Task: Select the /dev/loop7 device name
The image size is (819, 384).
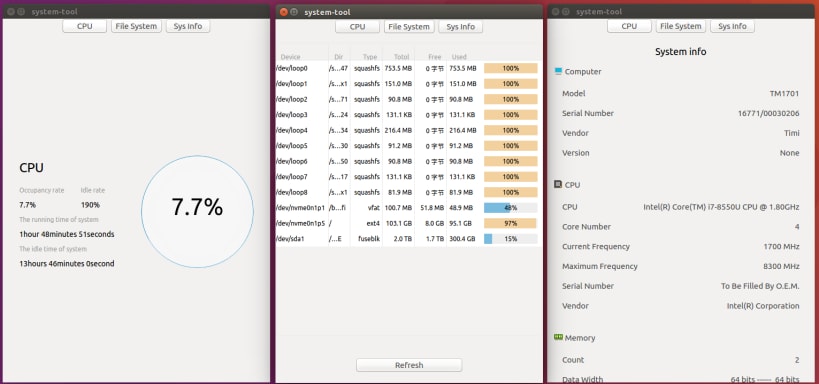Action: click(292, 177)
